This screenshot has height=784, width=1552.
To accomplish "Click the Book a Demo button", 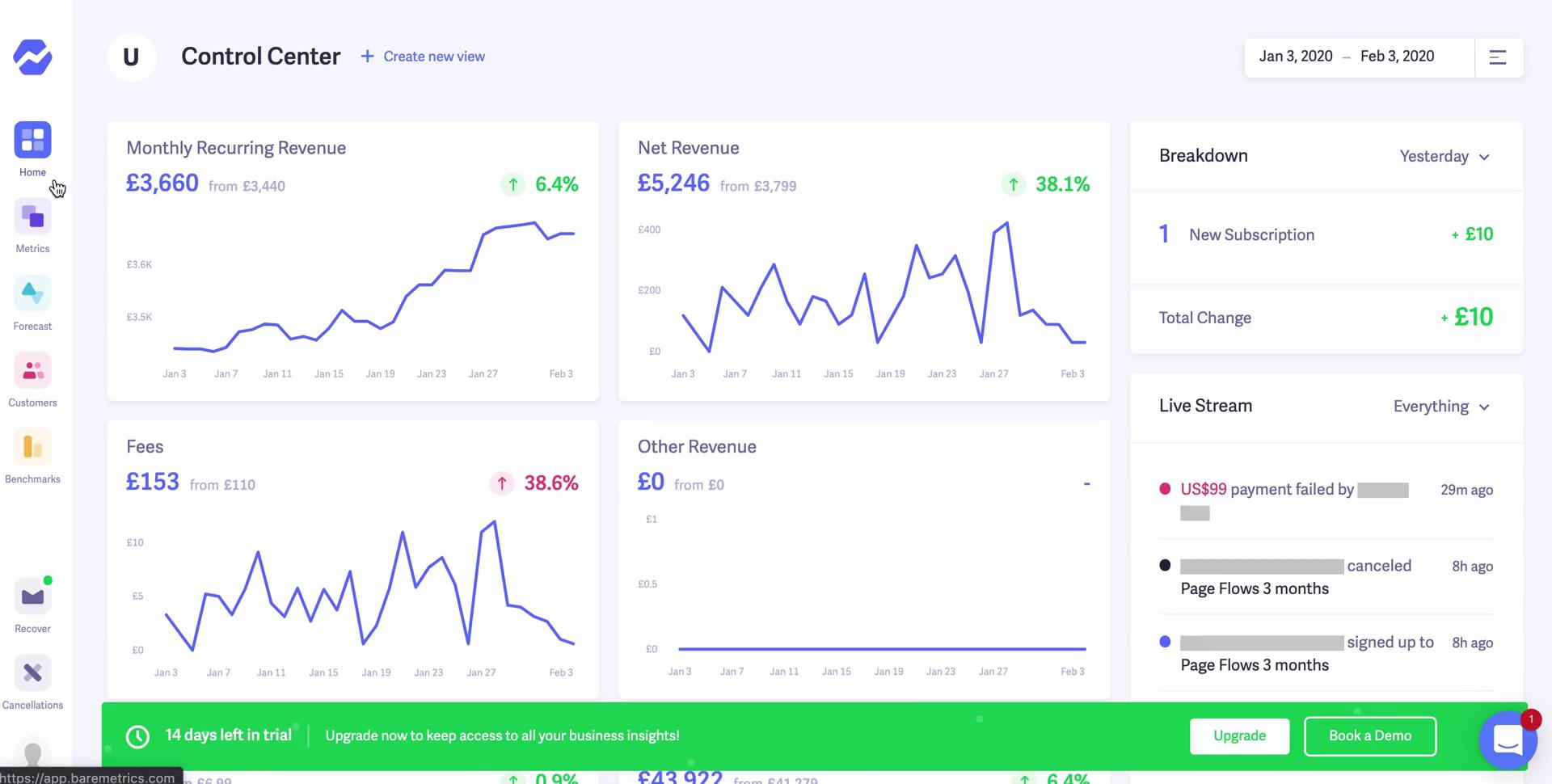I will tap(1370, 736).
